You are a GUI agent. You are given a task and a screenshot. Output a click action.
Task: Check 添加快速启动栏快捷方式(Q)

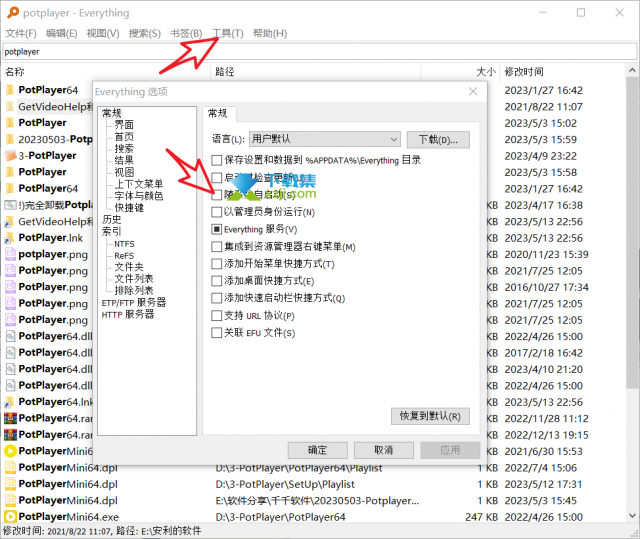[x=216, y=298]
